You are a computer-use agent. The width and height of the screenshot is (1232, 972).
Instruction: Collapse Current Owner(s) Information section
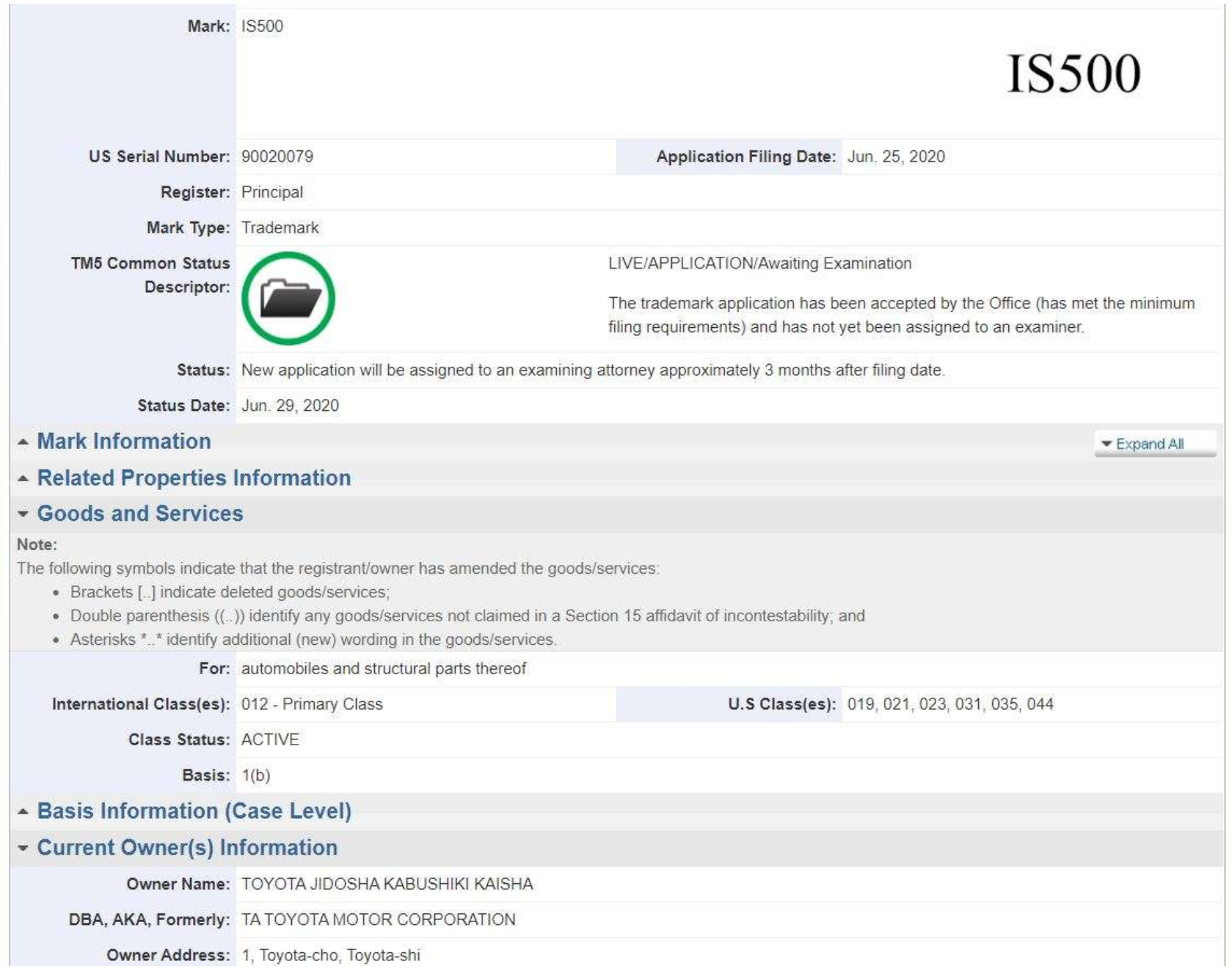(x=187, y=848)
